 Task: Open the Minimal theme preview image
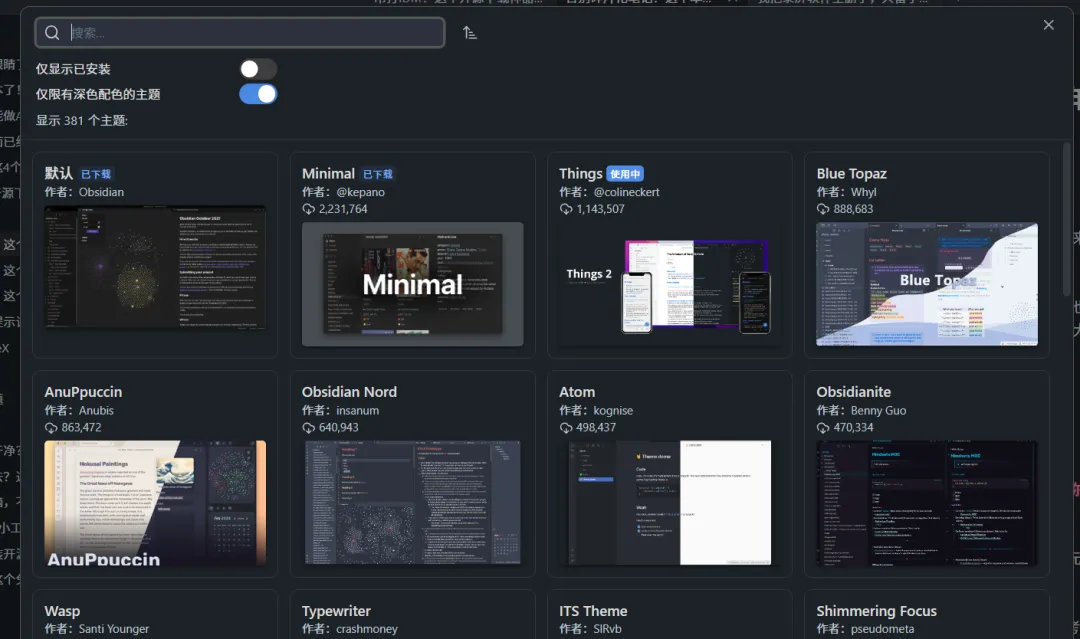(x=413, y=284)
